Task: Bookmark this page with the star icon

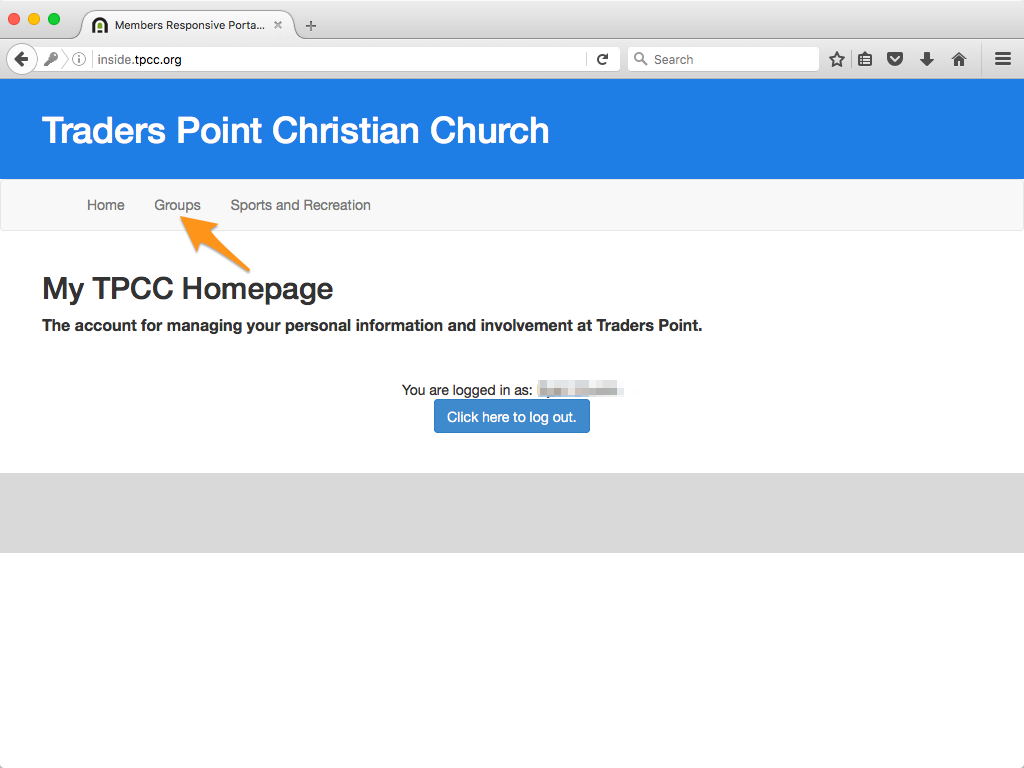Action: (x=837, y=59)
